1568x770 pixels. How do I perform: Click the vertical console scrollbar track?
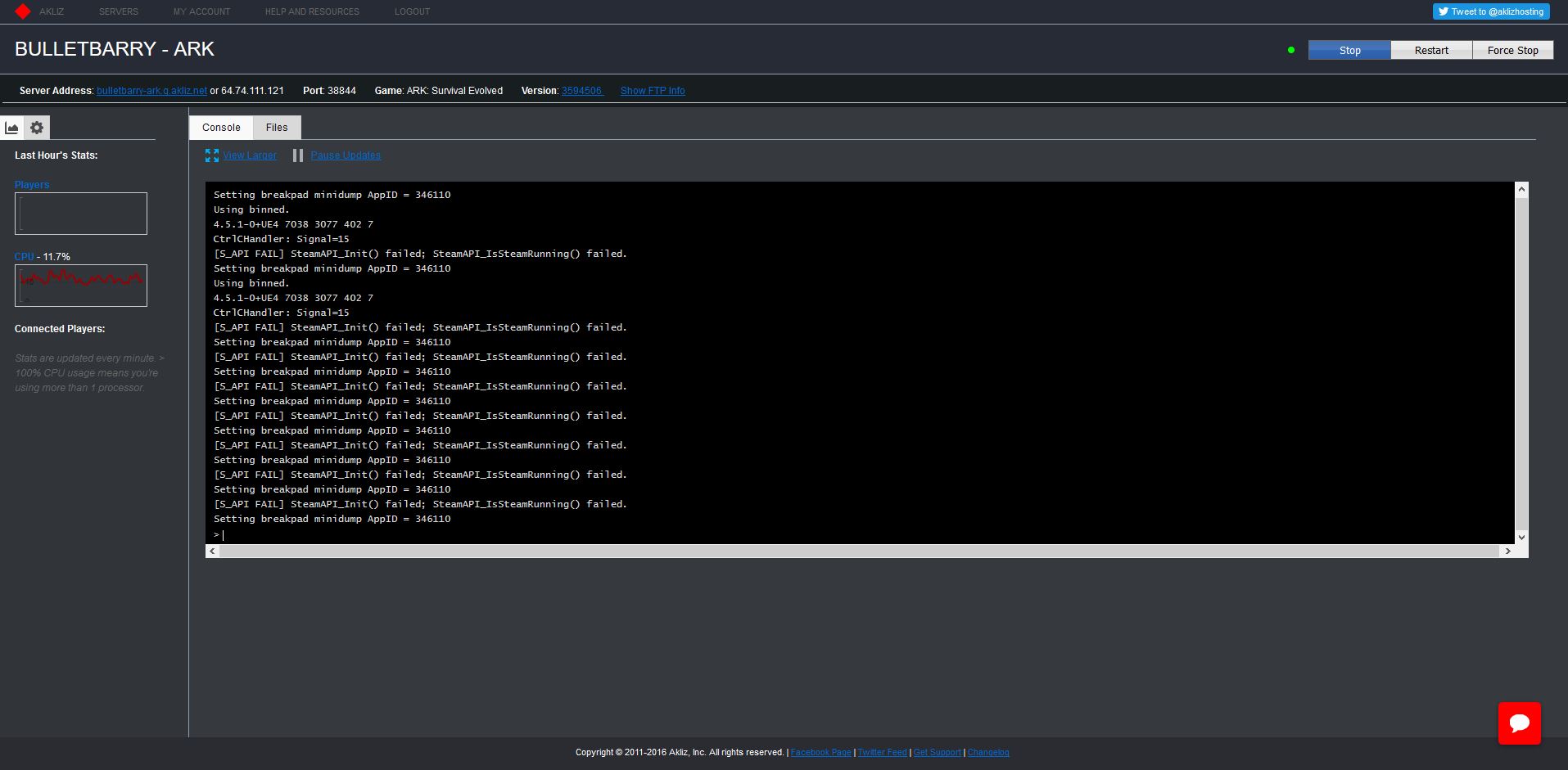point(1521,362)
